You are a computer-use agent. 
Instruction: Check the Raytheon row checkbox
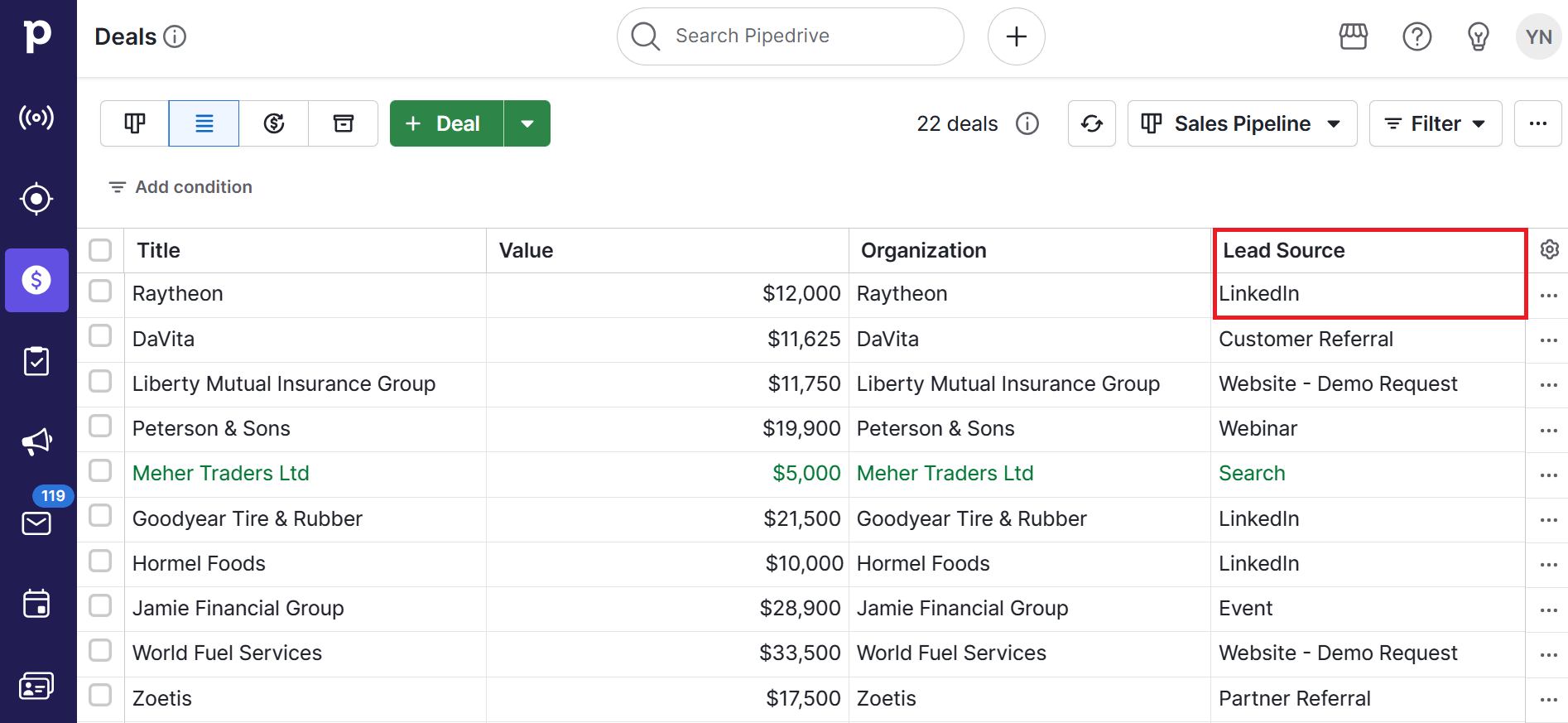click(100, 291)
